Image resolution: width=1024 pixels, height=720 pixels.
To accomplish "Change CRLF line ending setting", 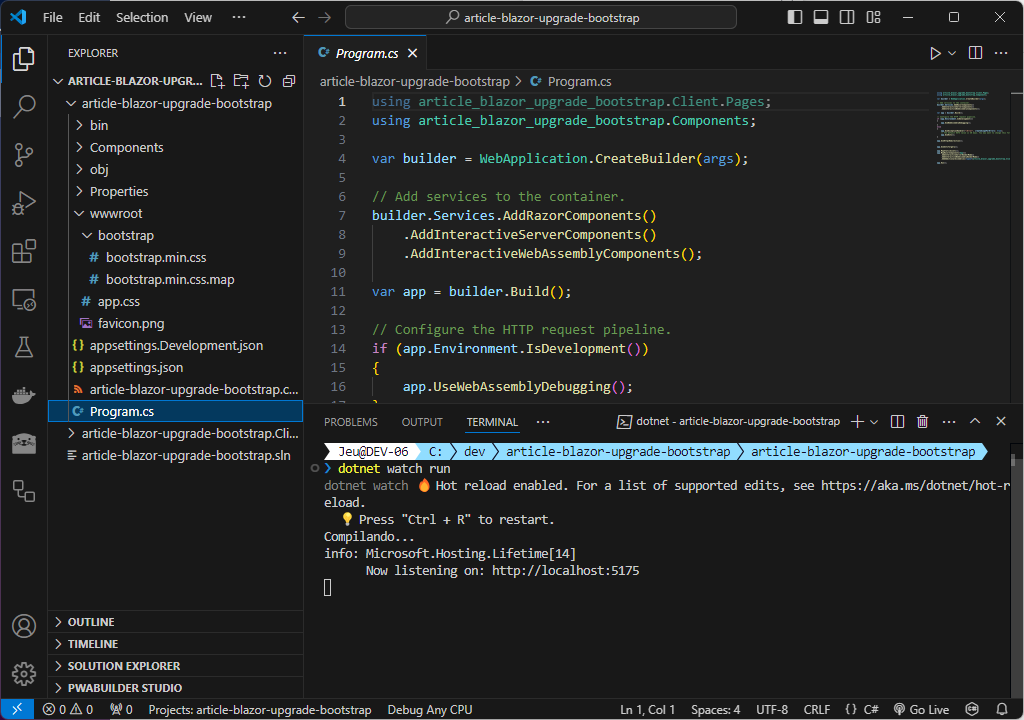I will pyautogui.click(x=816, y=710).
